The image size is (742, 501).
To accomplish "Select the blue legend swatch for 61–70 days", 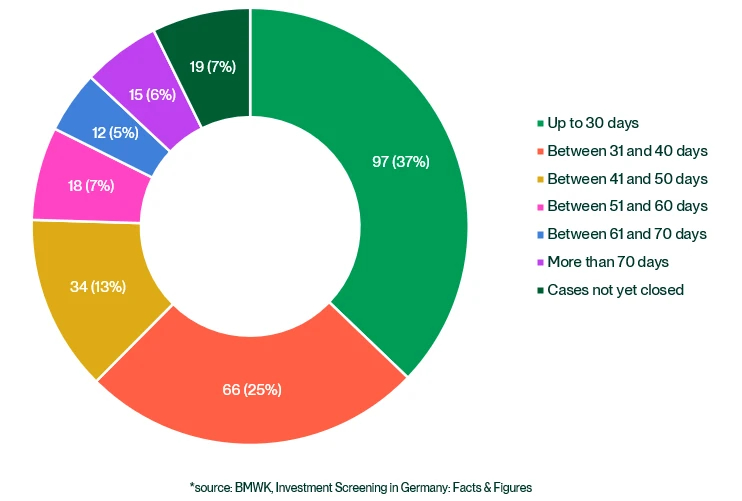I will point(541,234).
